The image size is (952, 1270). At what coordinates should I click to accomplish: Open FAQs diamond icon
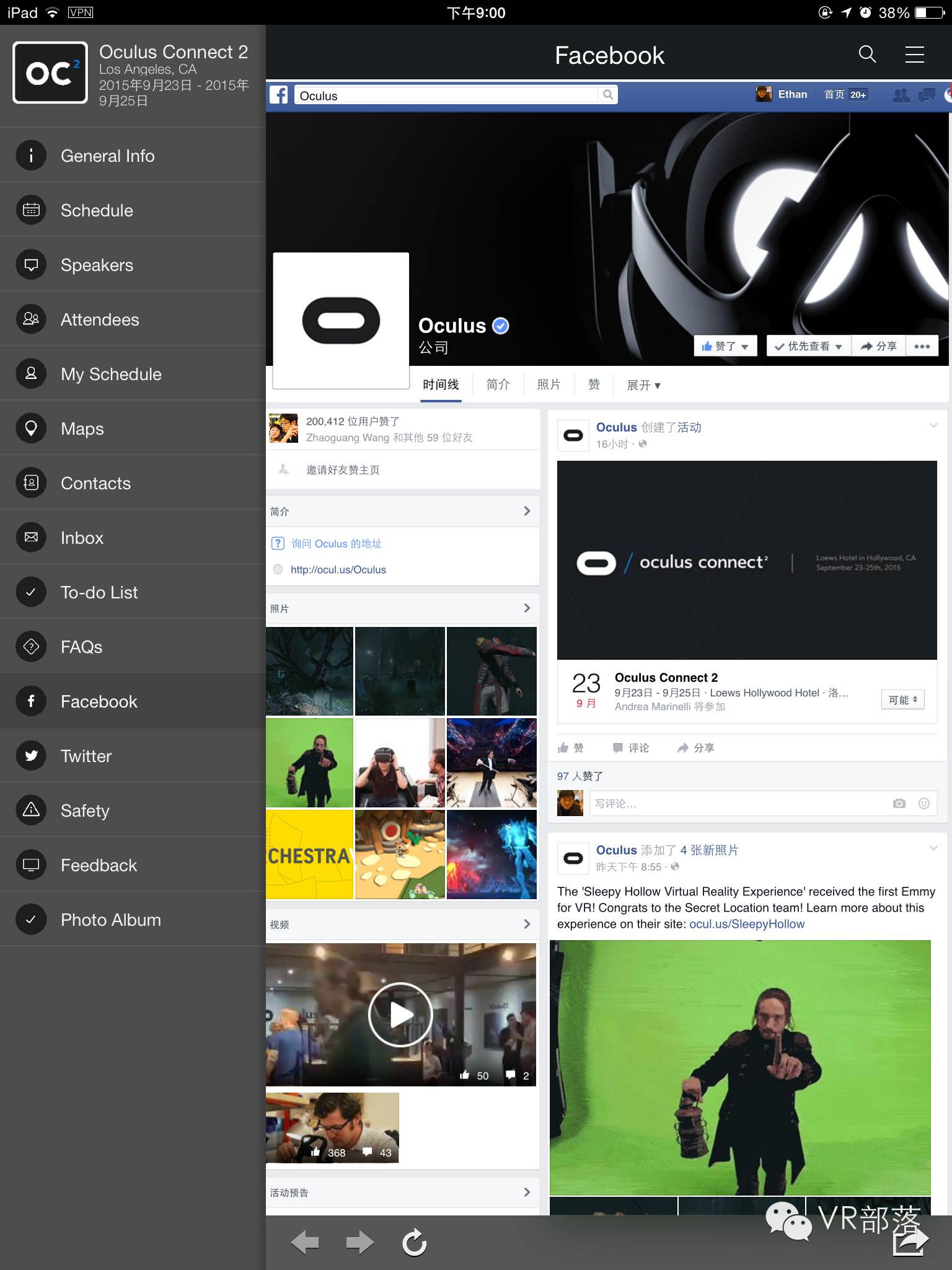(x=31, y=647)
